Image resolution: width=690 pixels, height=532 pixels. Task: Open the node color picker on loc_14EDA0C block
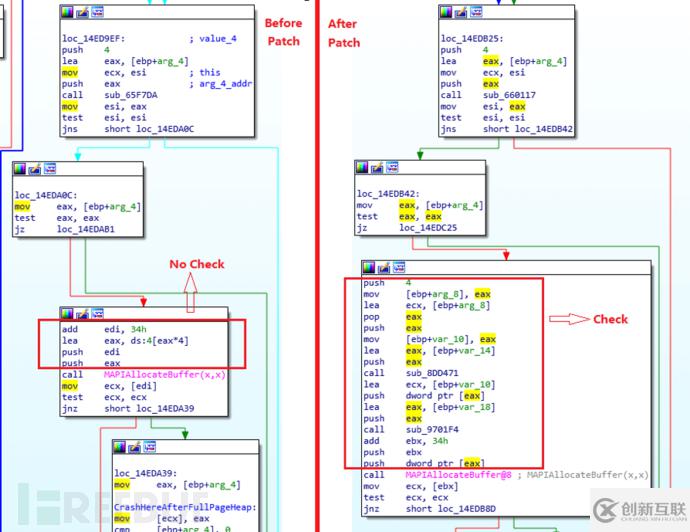coord(20,169)
